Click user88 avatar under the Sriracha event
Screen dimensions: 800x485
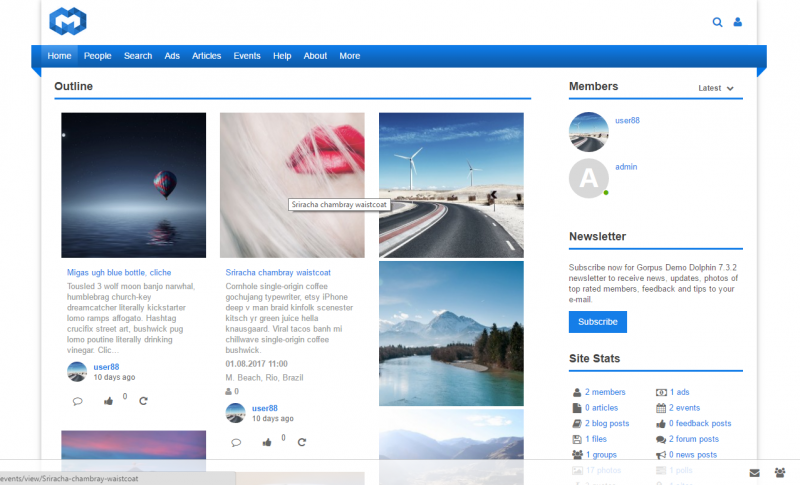pyautogui.click(x=236, y=413)
